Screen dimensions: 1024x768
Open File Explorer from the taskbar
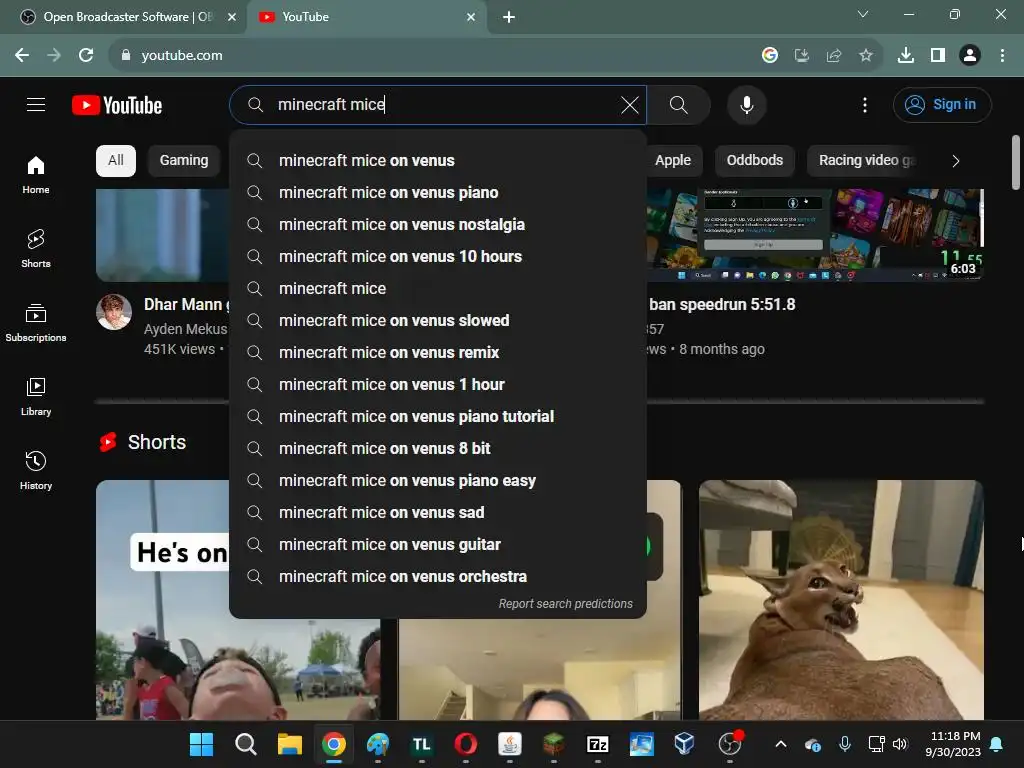coord(289,744)
